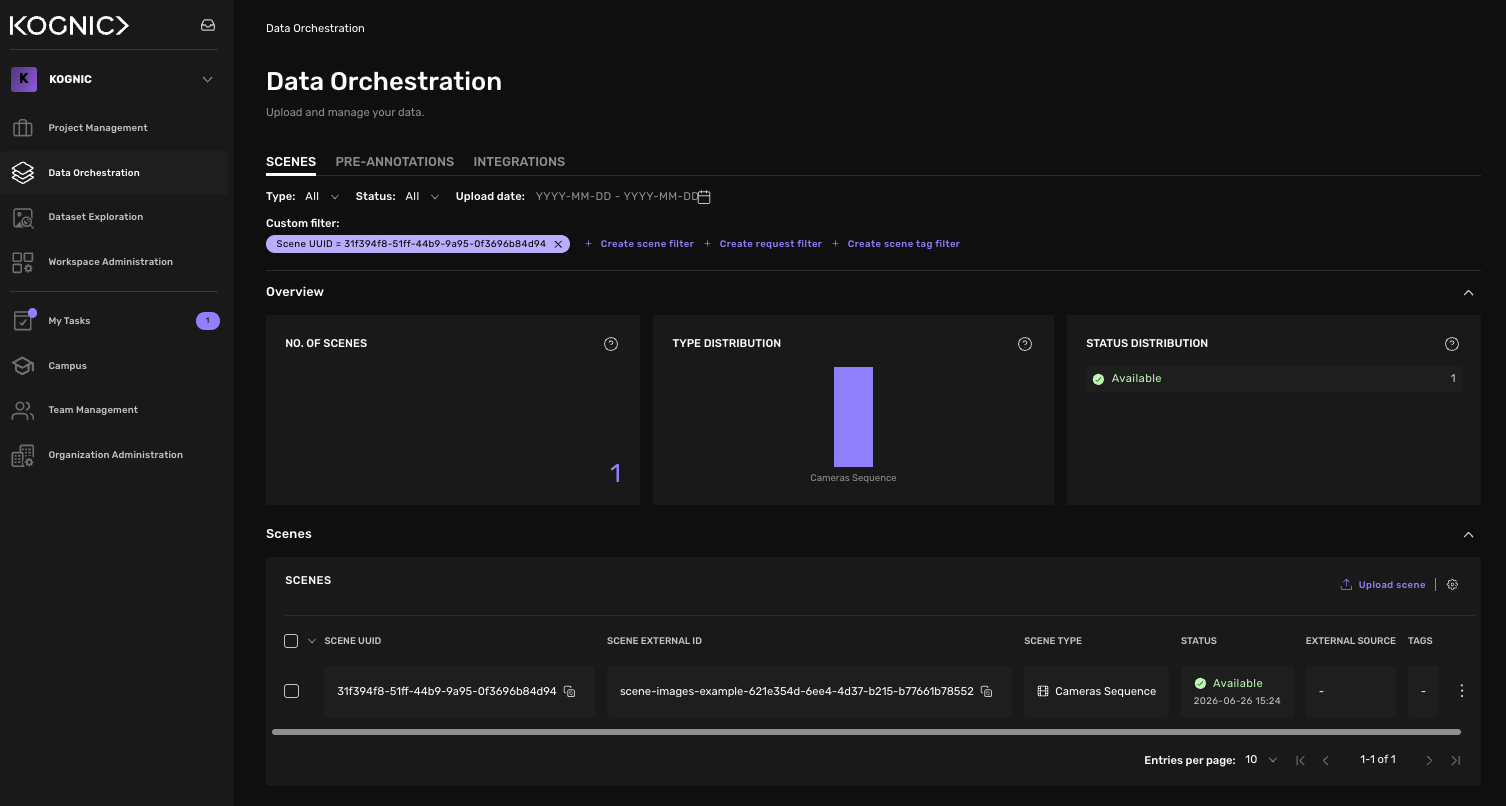Click the Scene UUID column header
Screen dimensions: 1506x806
[x=353, y=641]
